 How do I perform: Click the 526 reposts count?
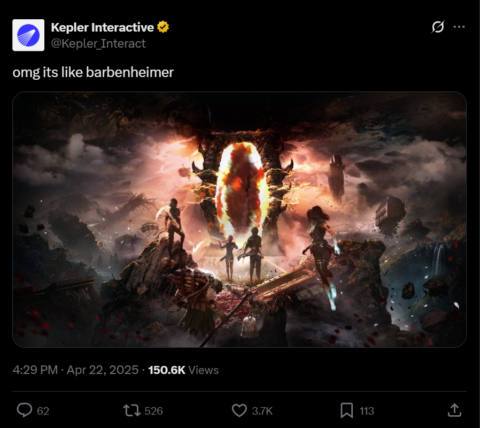tap(154, 411)
